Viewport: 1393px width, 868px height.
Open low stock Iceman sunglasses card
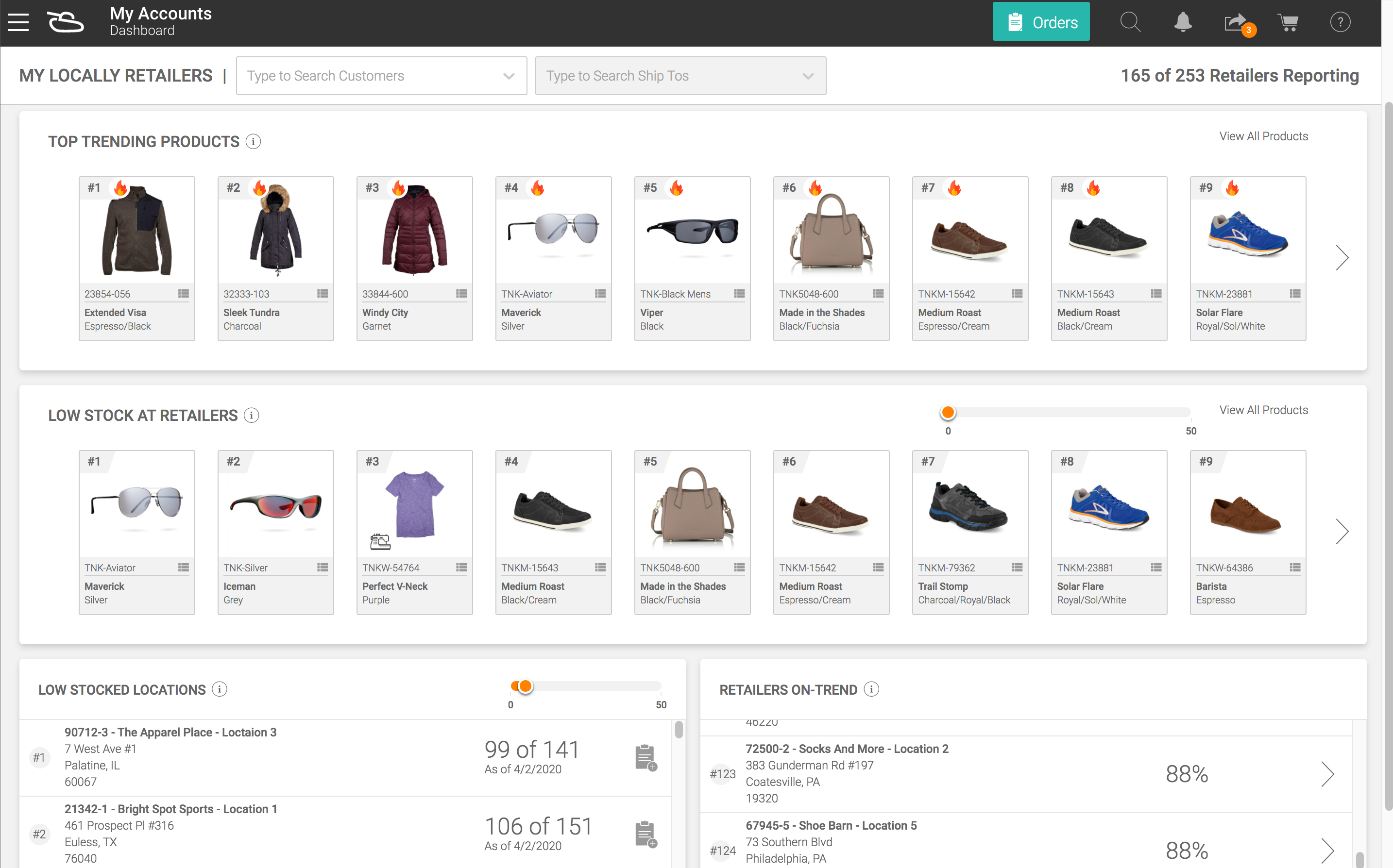tap(275, 533)
